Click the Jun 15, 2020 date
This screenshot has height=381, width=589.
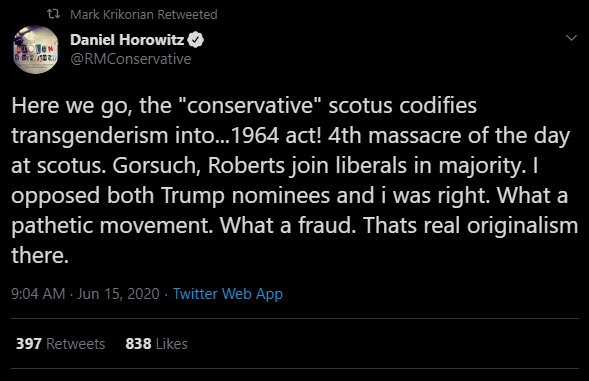tap(118, 293)
